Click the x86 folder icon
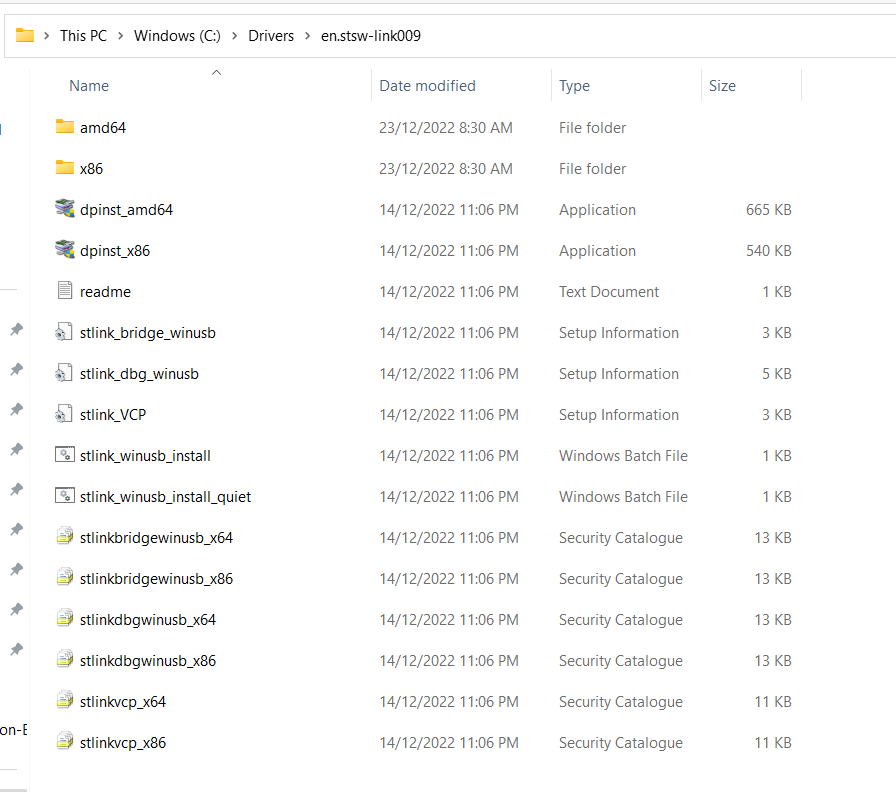 pos(65,168)
